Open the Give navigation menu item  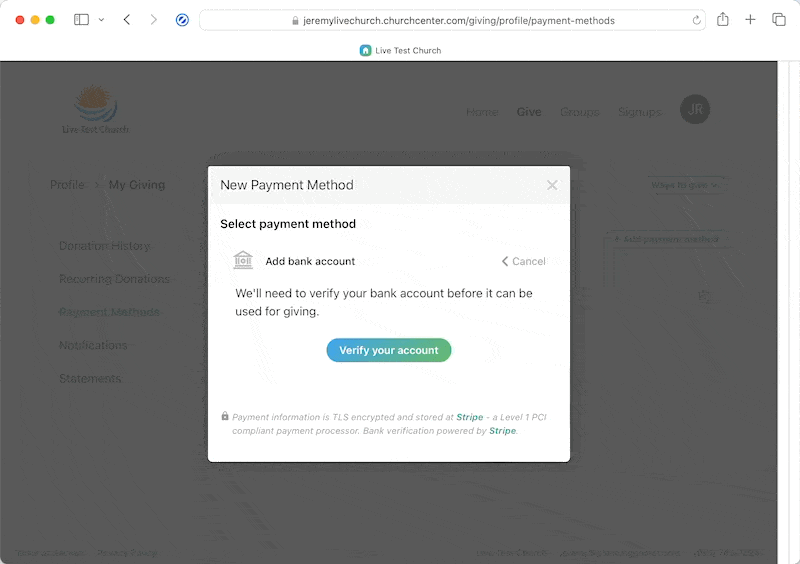point(529,112)
